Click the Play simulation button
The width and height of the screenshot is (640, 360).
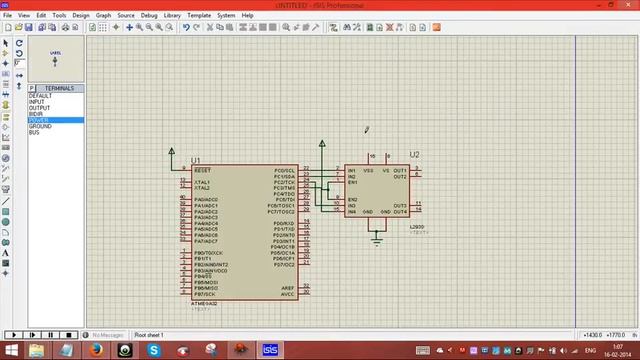tap(14, 335)
